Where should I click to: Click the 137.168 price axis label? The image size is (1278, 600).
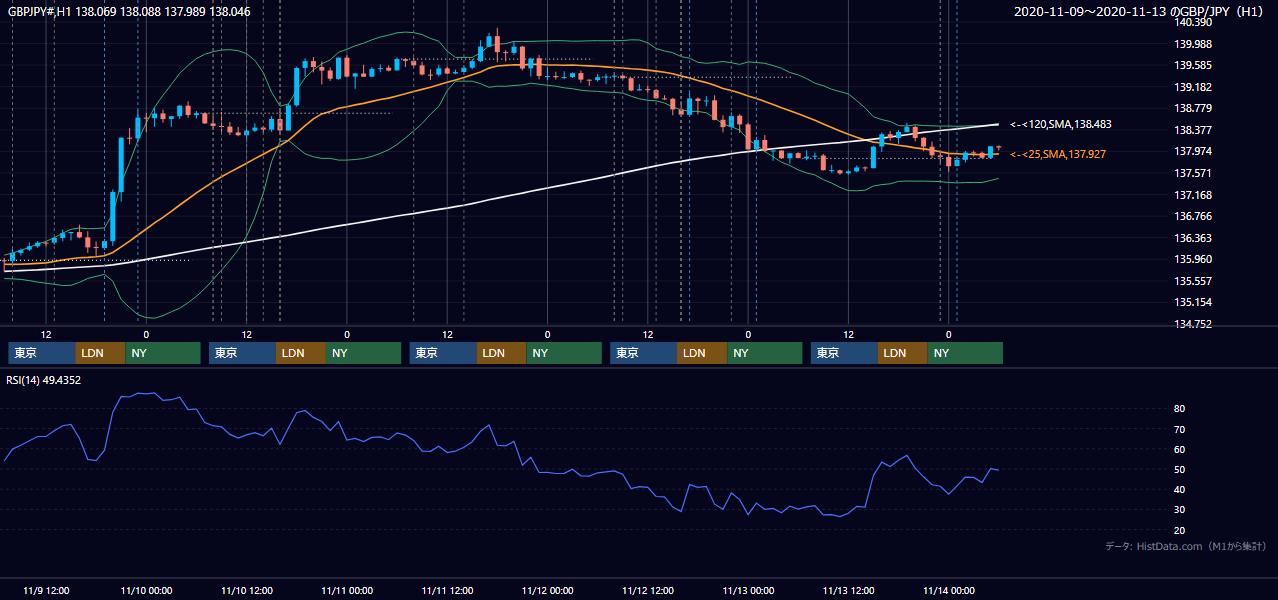1193,195
